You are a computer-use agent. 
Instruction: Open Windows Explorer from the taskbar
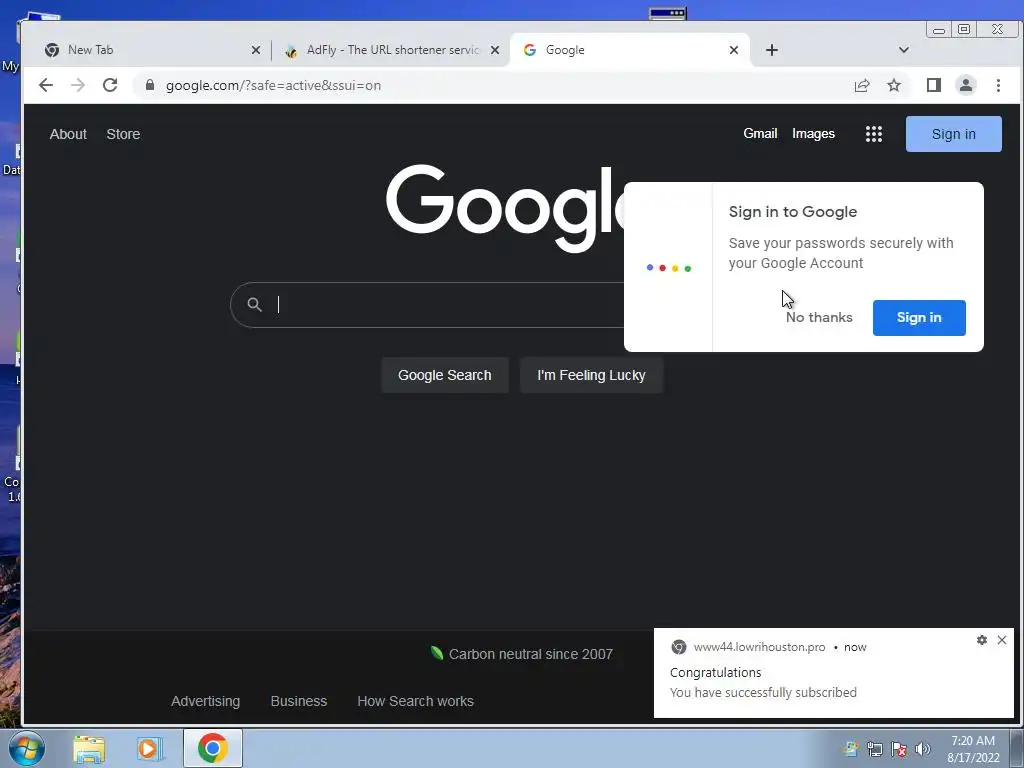point(89,749)
